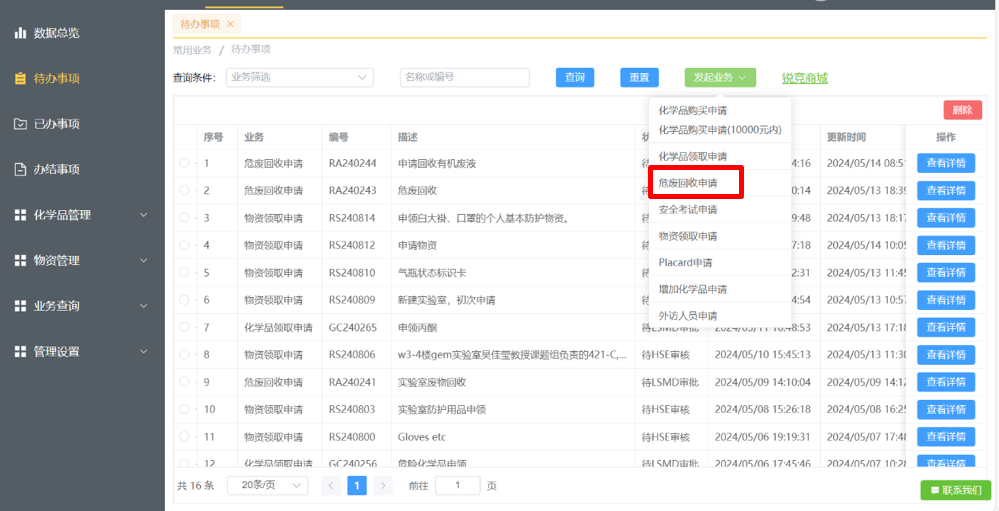Open the 锐竞商城 link
The width and height of the screenshot is (999, 511).
(804, 78)
